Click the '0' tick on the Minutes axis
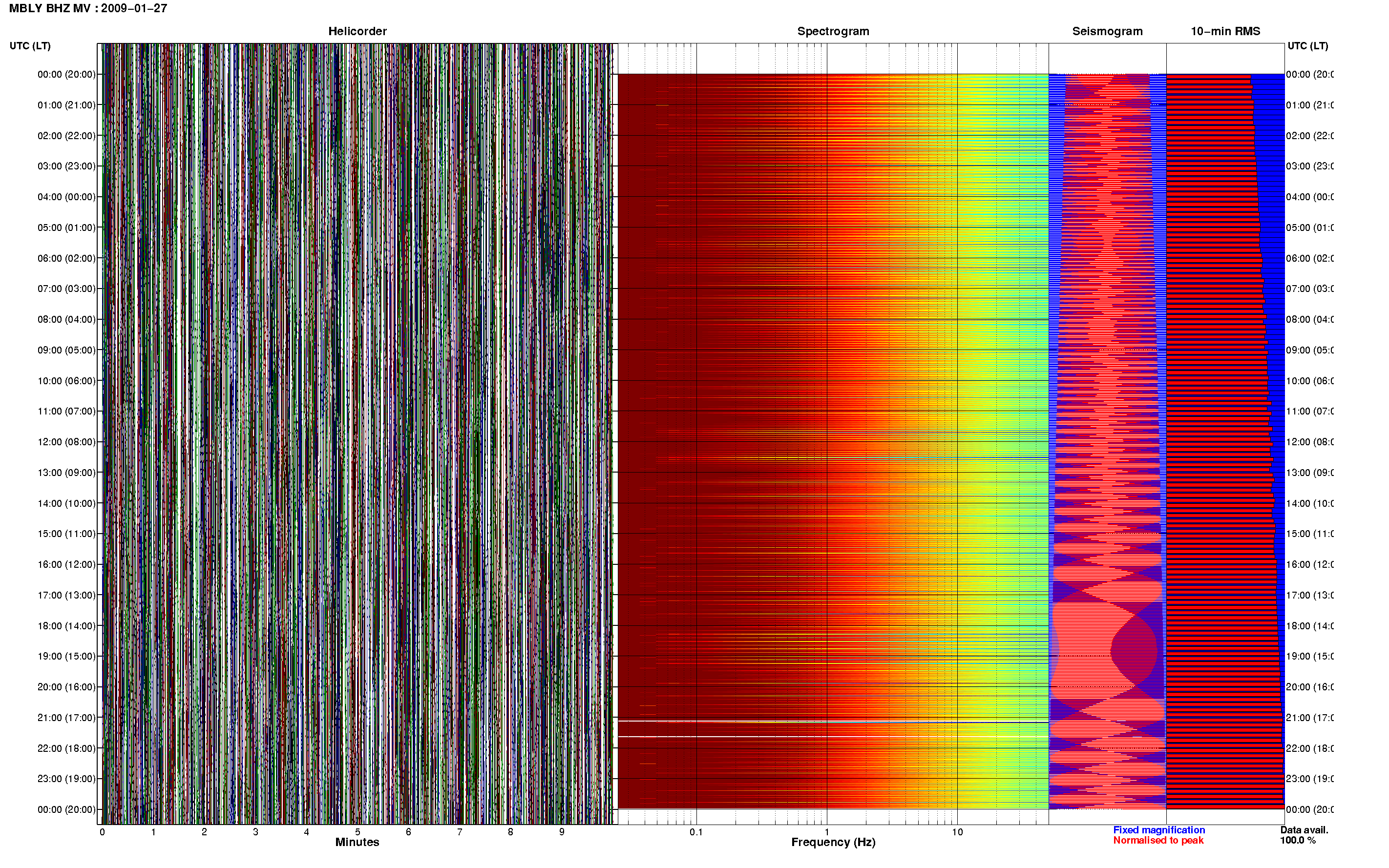The image size is (1389, 868). coord(102,832)
